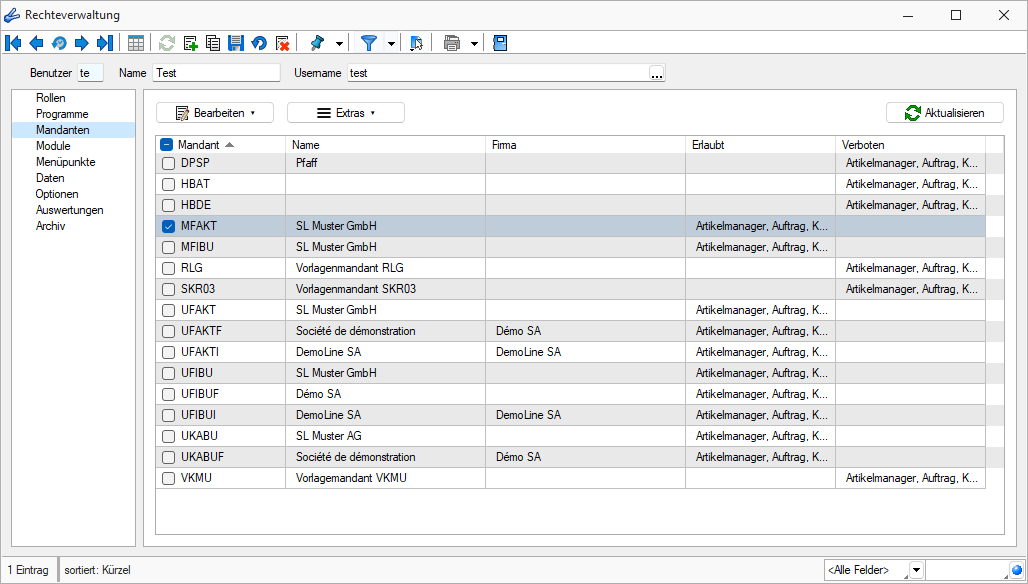Open the printer dropdown arrow
1028x584 pixels.
pyautogui.click(x=474, y=44)
